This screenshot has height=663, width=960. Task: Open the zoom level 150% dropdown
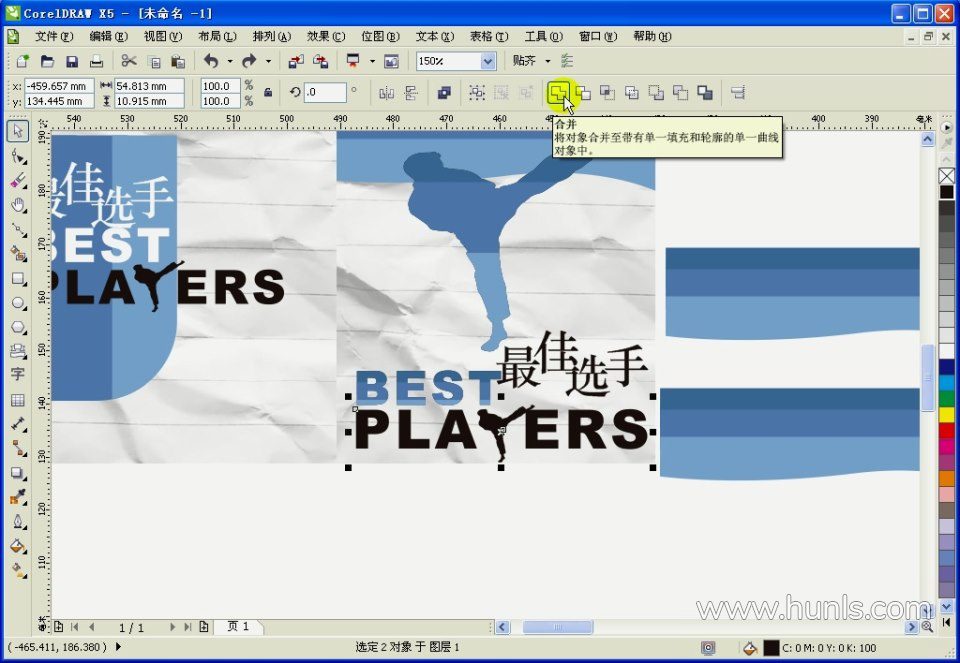(x=487, y=61)
